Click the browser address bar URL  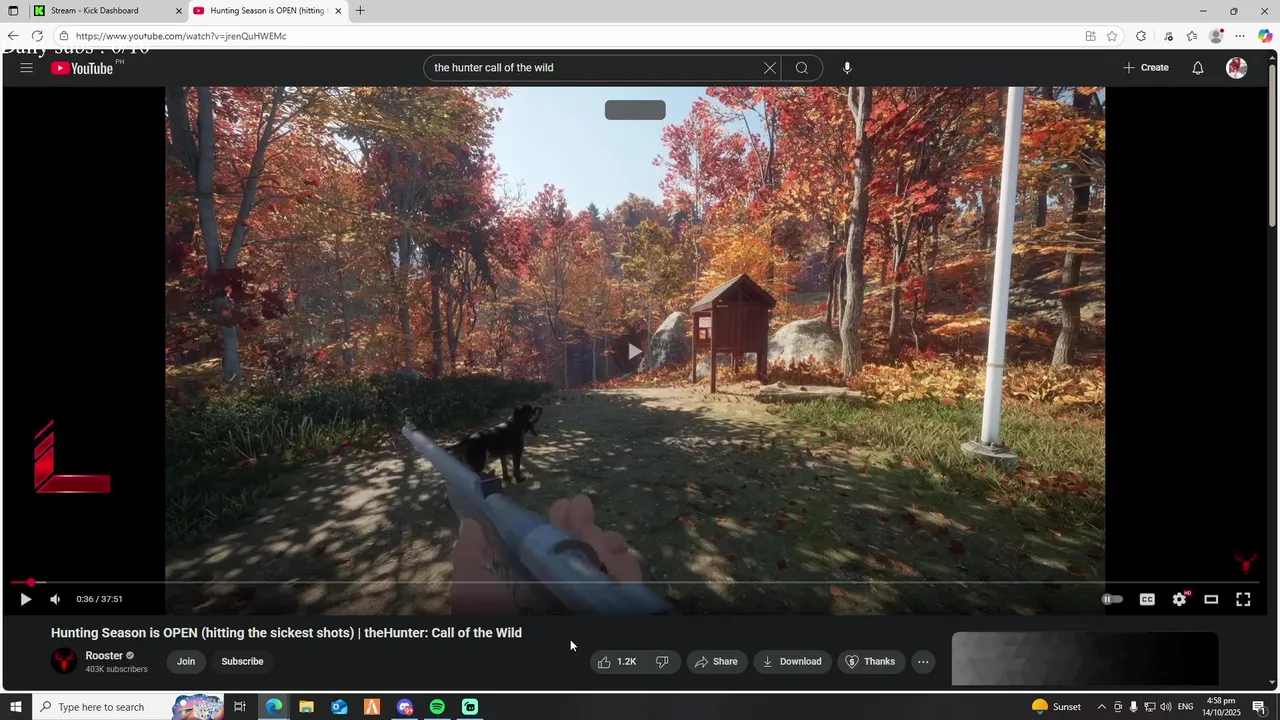[x=181, y=36]
